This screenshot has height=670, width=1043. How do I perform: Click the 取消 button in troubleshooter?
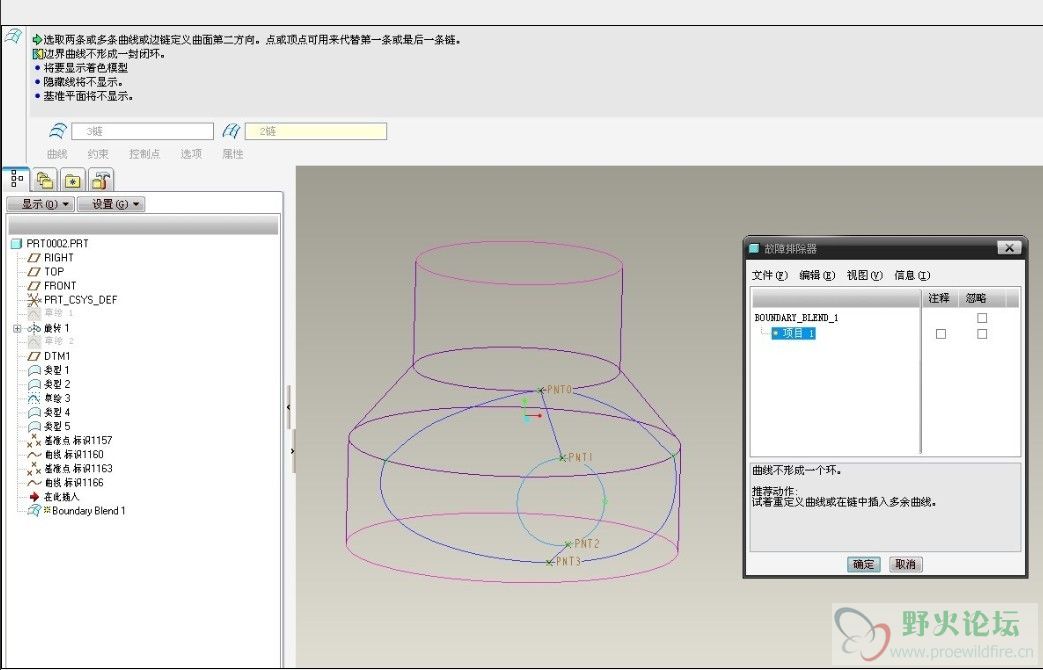905,564
